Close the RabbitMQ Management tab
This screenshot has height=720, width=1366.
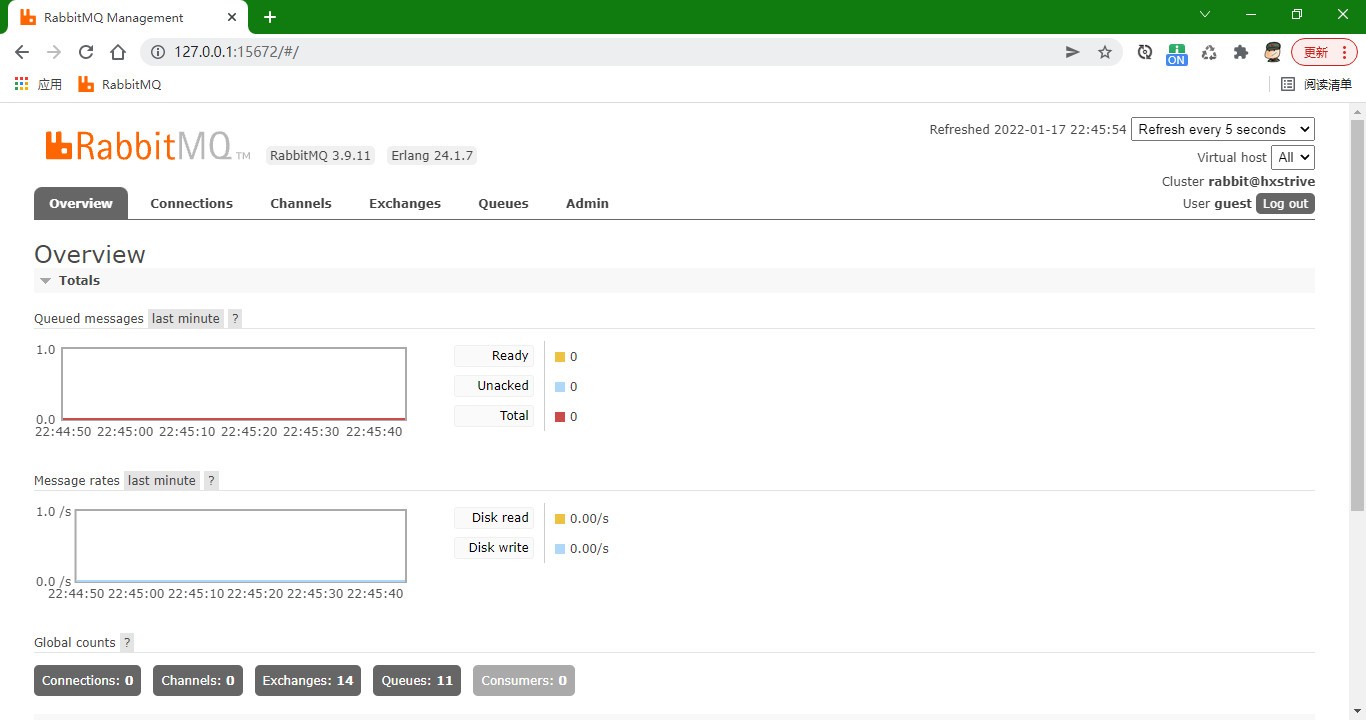click(233, 17)
